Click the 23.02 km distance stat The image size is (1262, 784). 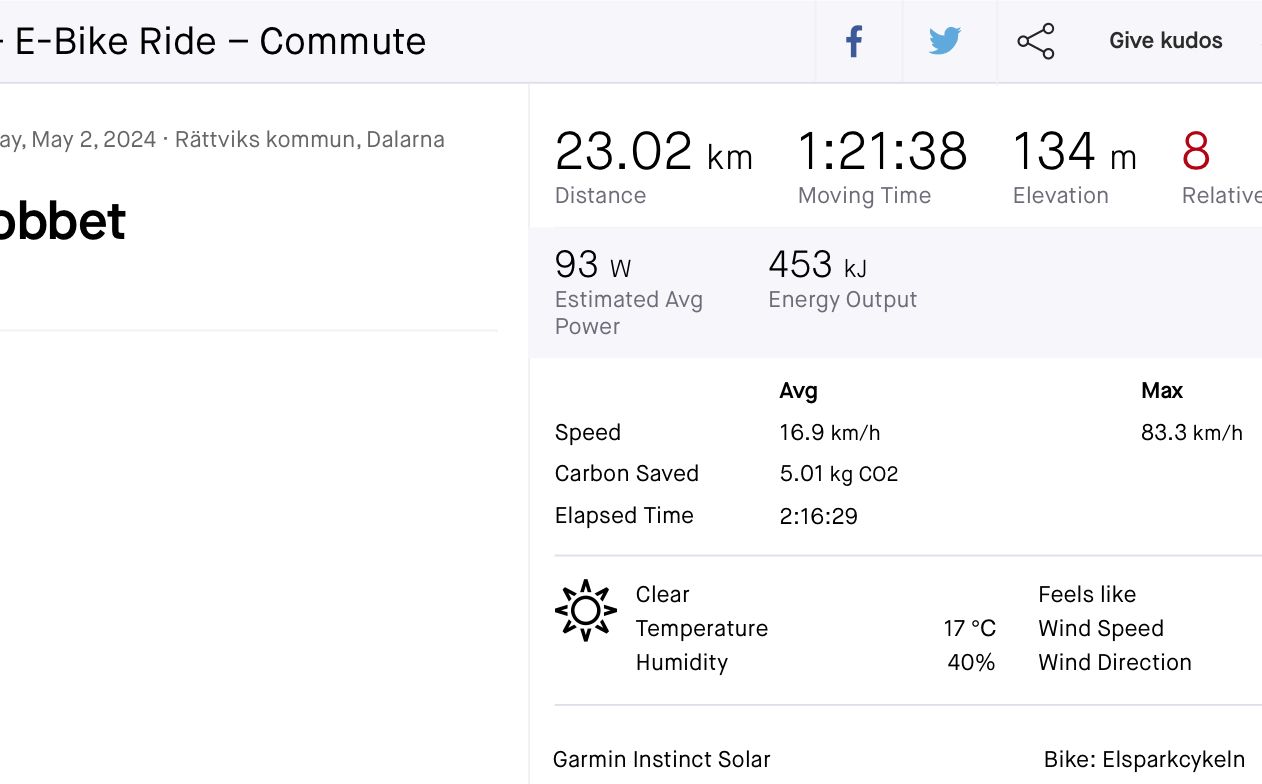(x=653, y=153)
